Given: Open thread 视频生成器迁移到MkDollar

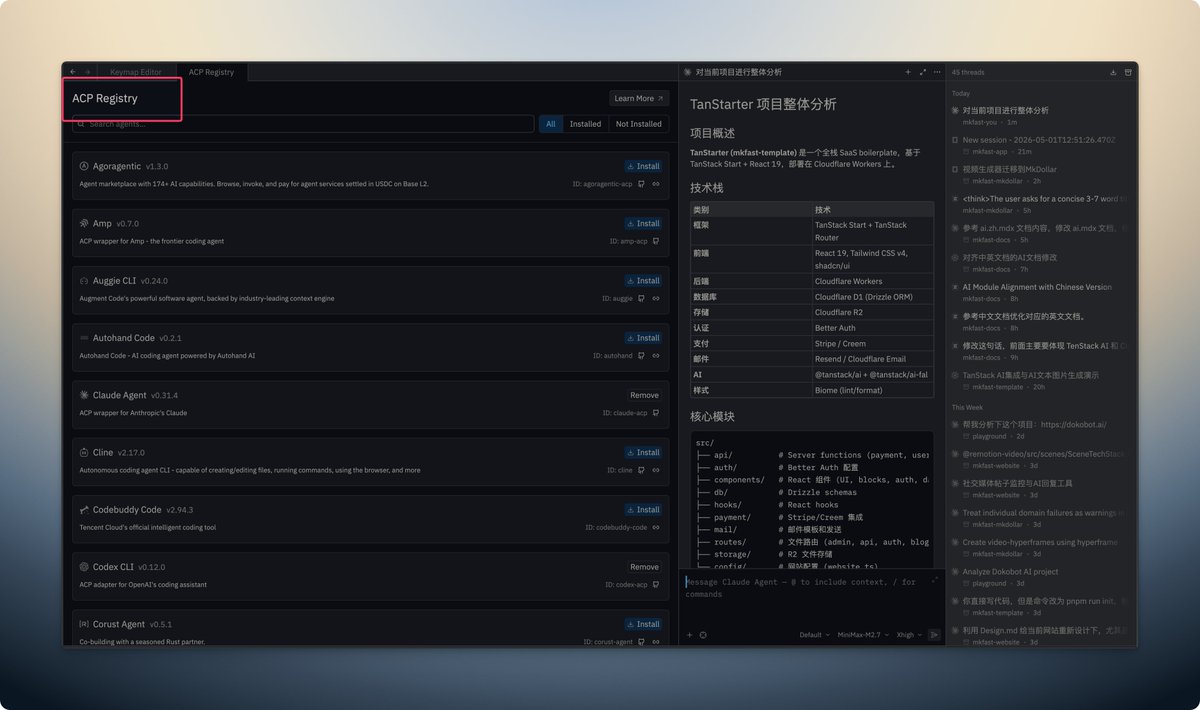Looking at the screenshot, I should [x=1039, y=175].
